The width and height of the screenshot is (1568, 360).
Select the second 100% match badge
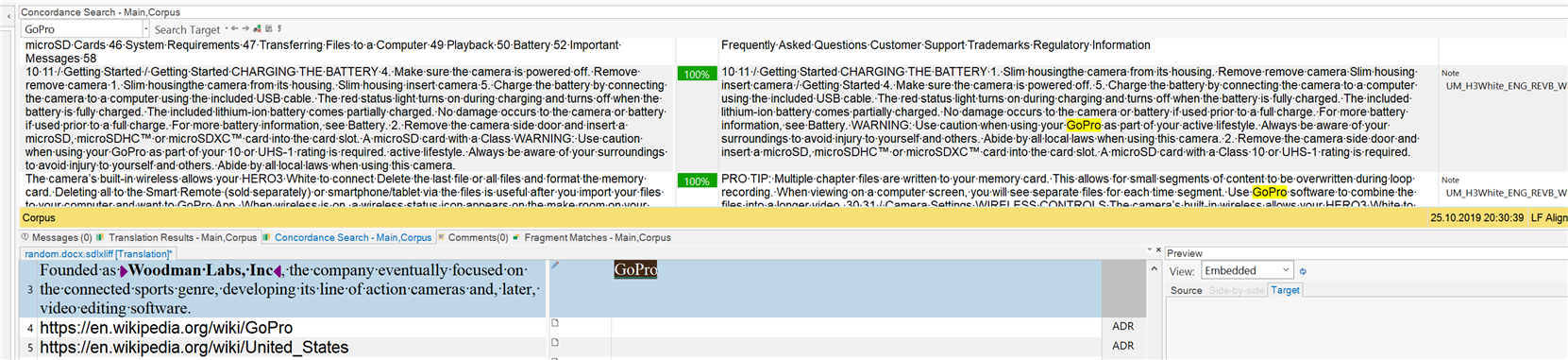(697, 181)
